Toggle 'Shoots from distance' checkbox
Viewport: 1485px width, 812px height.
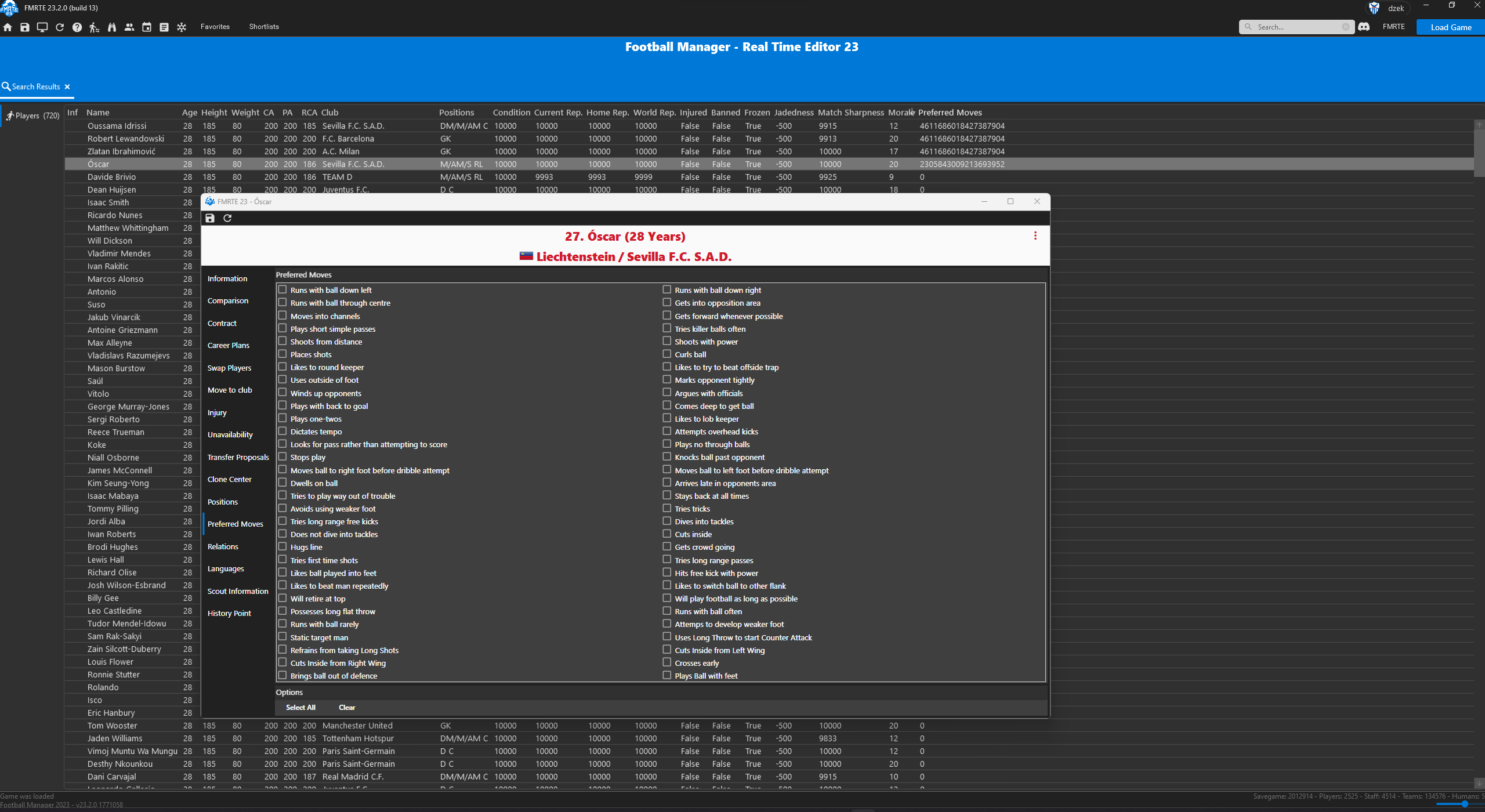282,341
